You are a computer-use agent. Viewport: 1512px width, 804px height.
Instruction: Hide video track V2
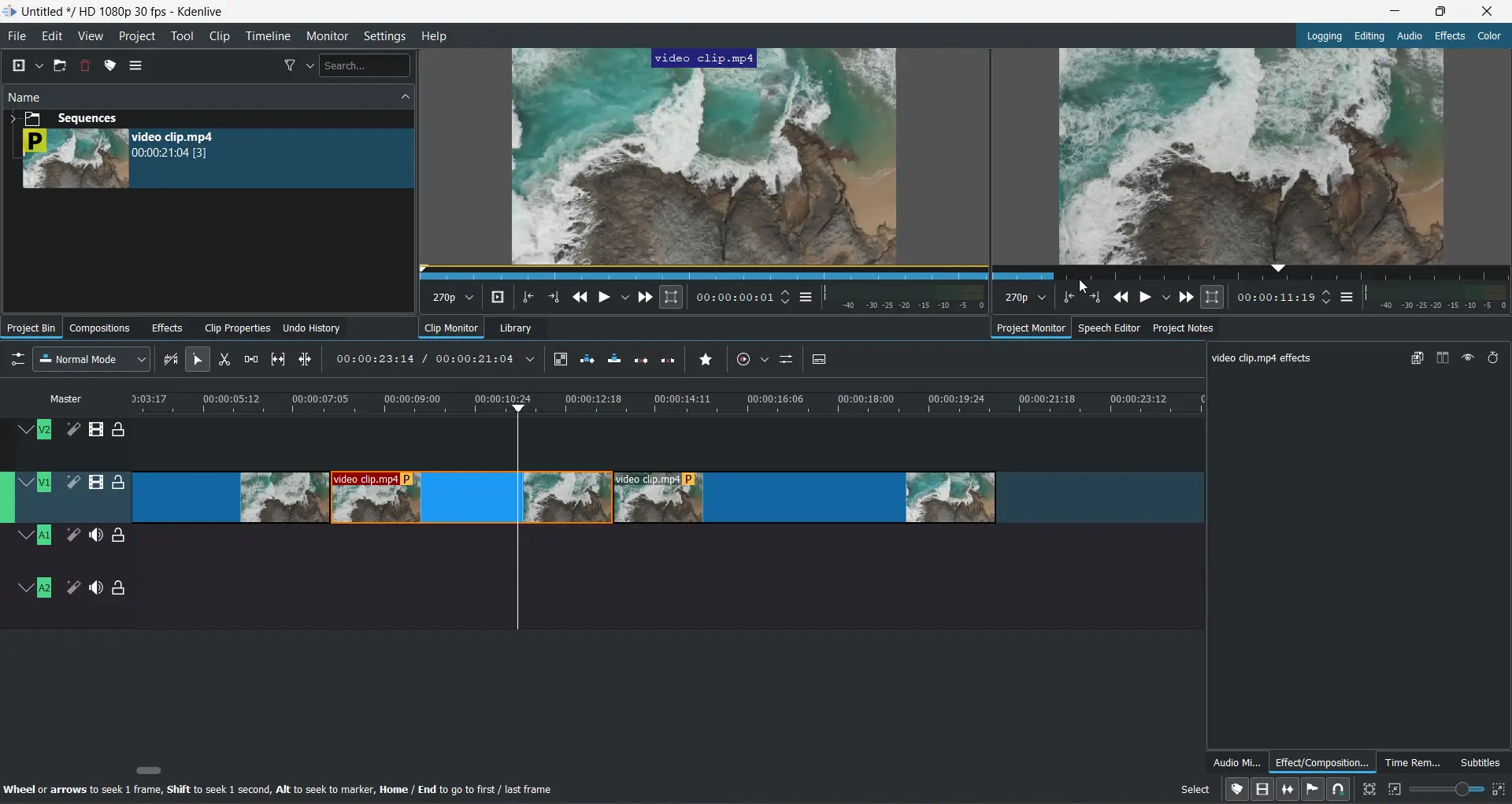(96, 431)
